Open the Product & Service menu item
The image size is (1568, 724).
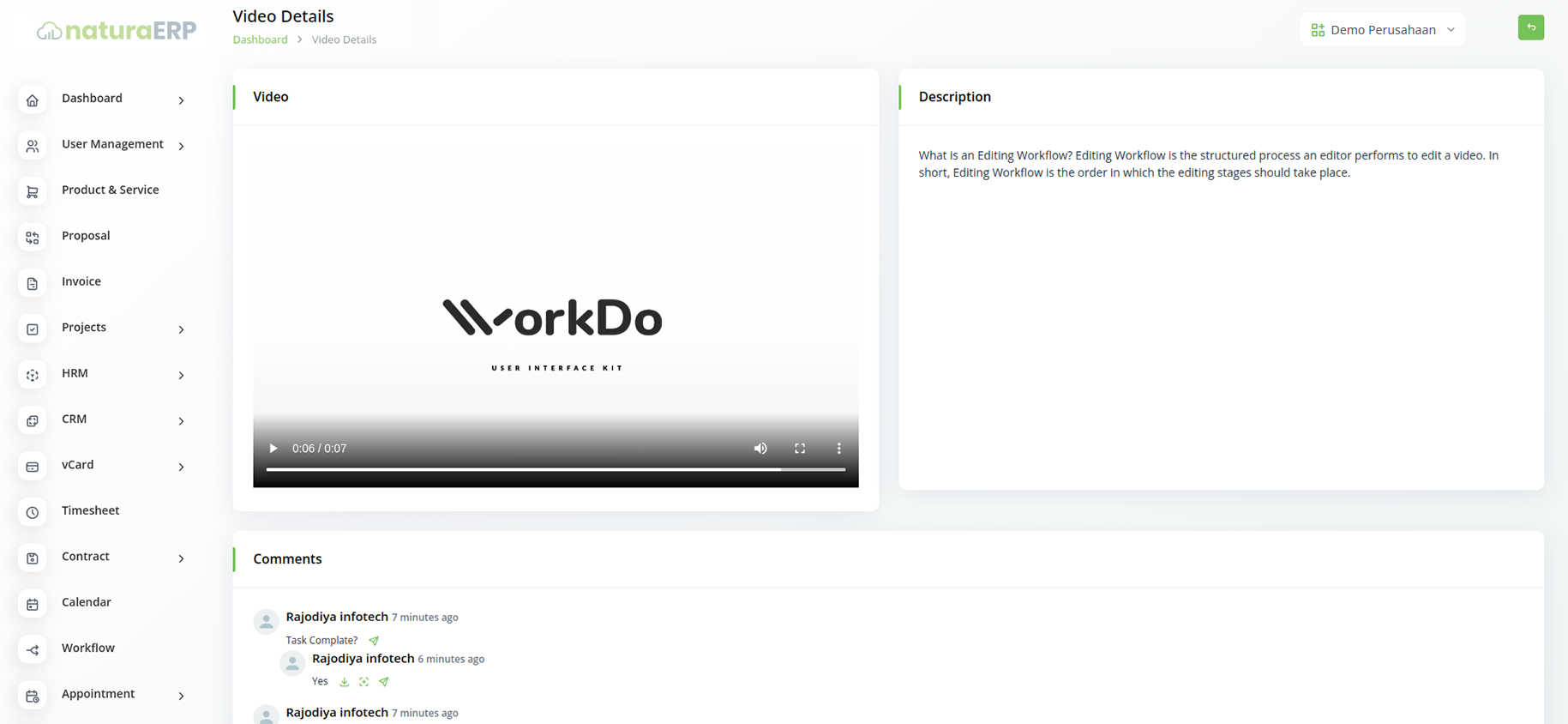pos(110,190)
